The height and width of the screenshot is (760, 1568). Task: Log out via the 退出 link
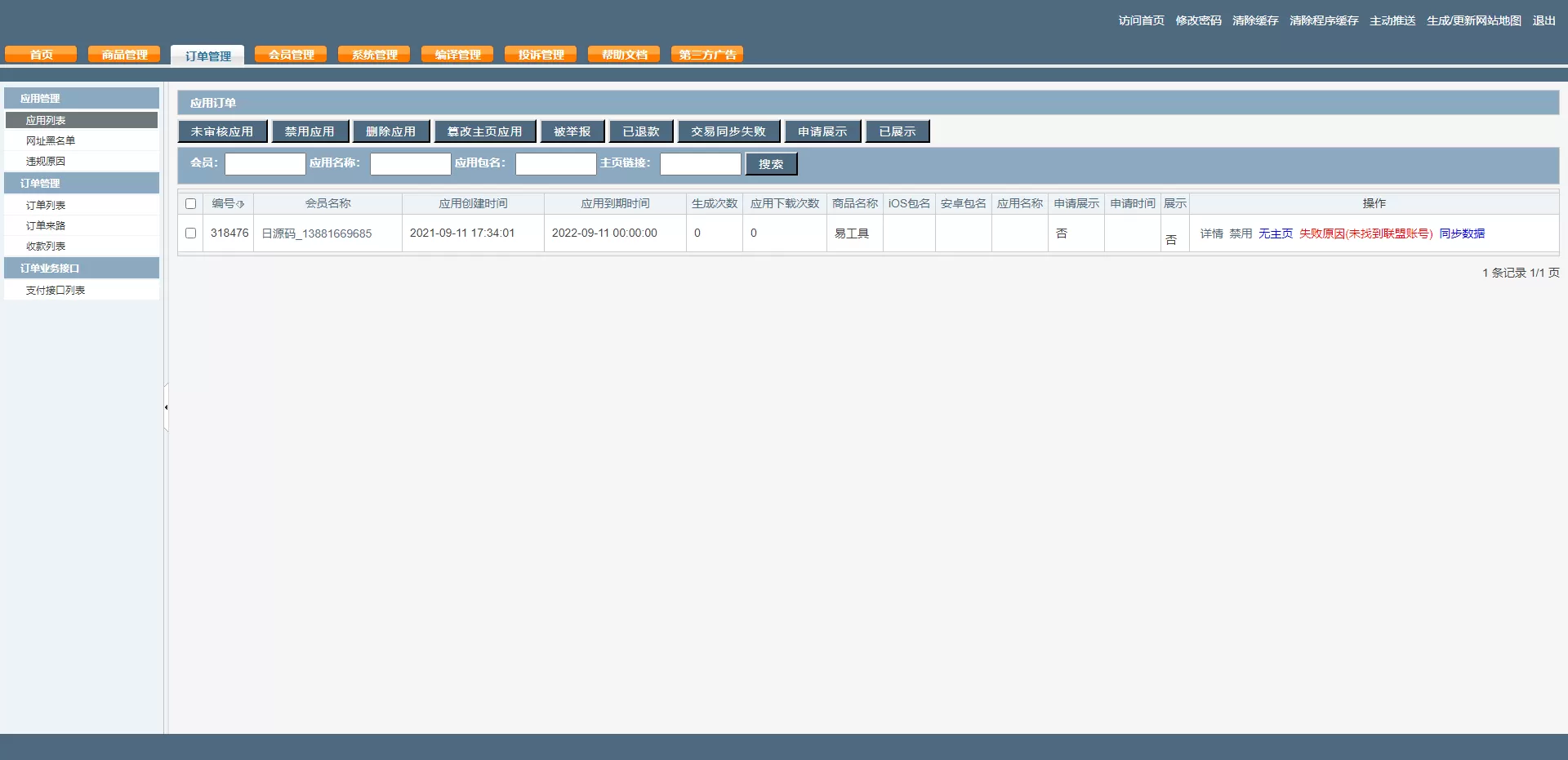1543,20
